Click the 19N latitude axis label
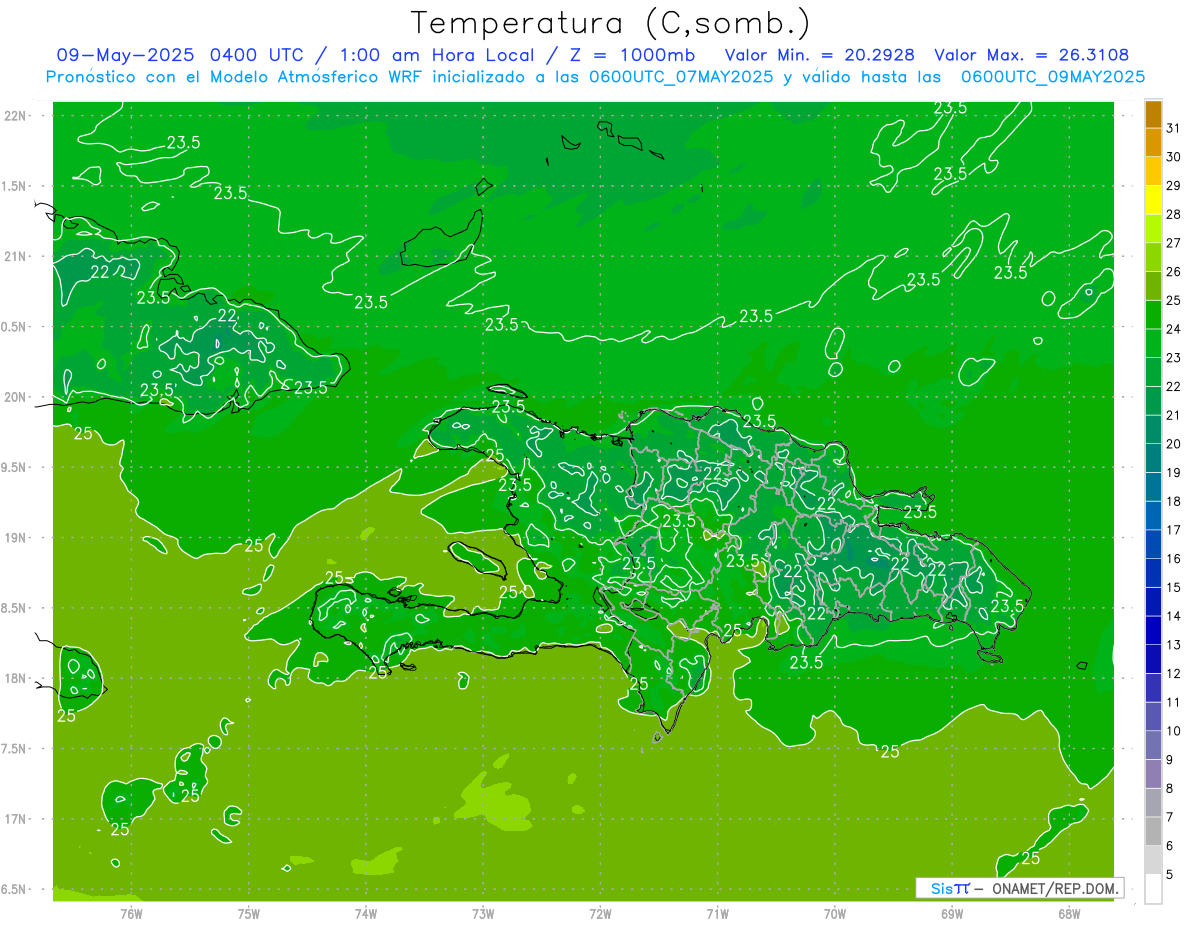 [x=17, y=538]
